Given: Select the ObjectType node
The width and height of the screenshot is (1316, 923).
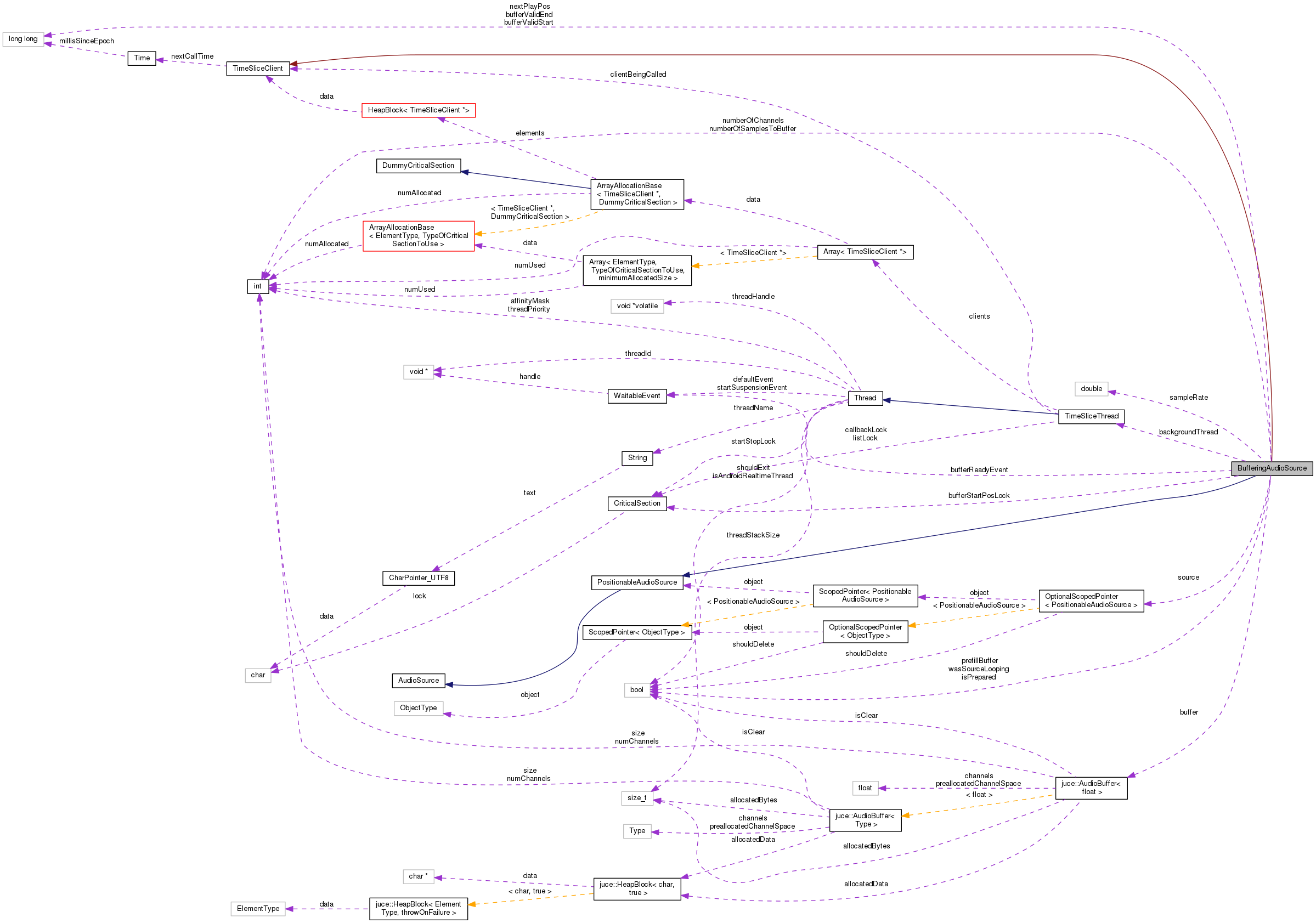Looking at the screenshot, I should click(x=419, y=708).
